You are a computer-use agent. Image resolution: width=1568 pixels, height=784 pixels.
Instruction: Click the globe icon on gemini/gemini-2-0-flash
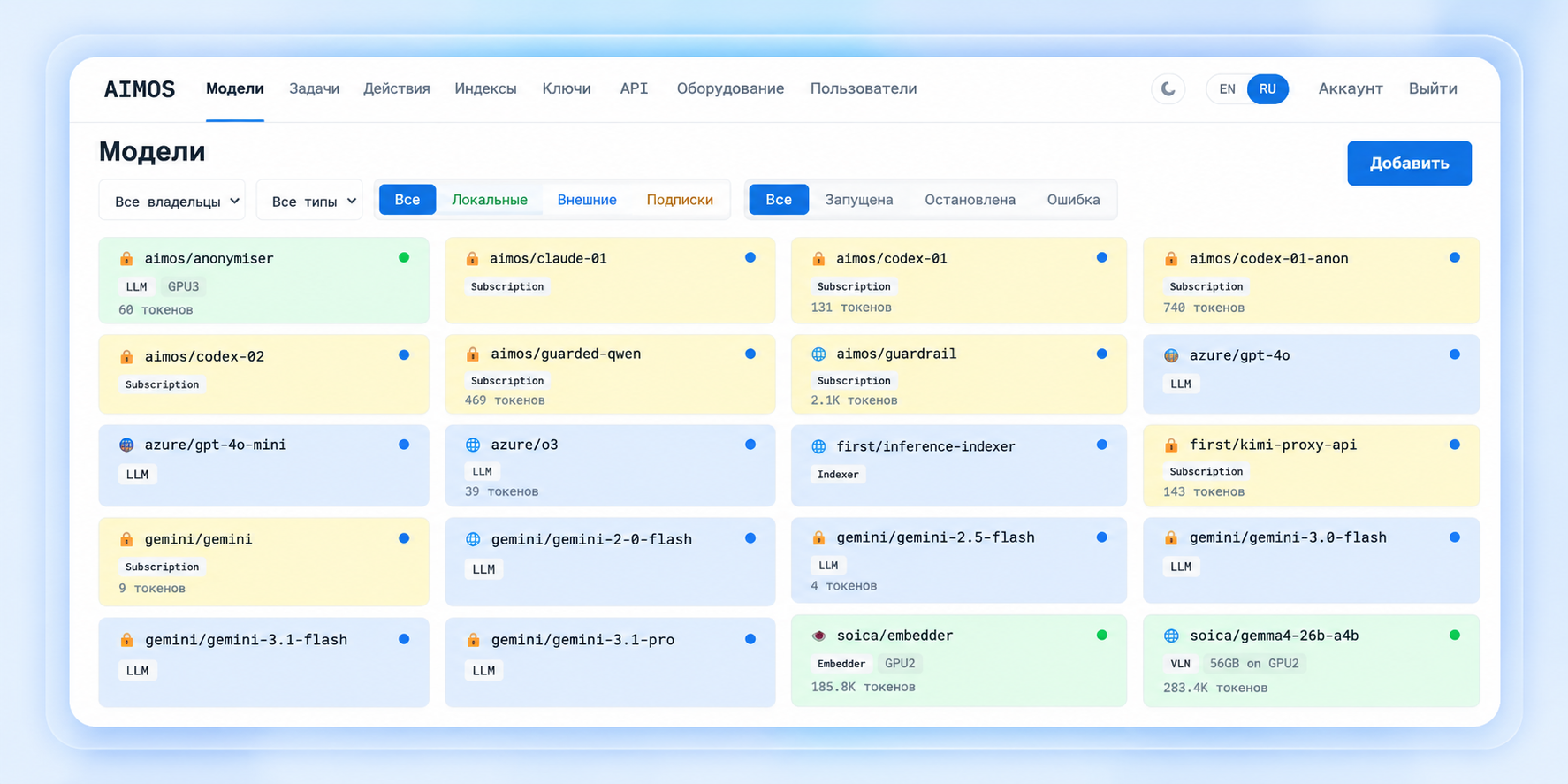(x=473, y=539)
